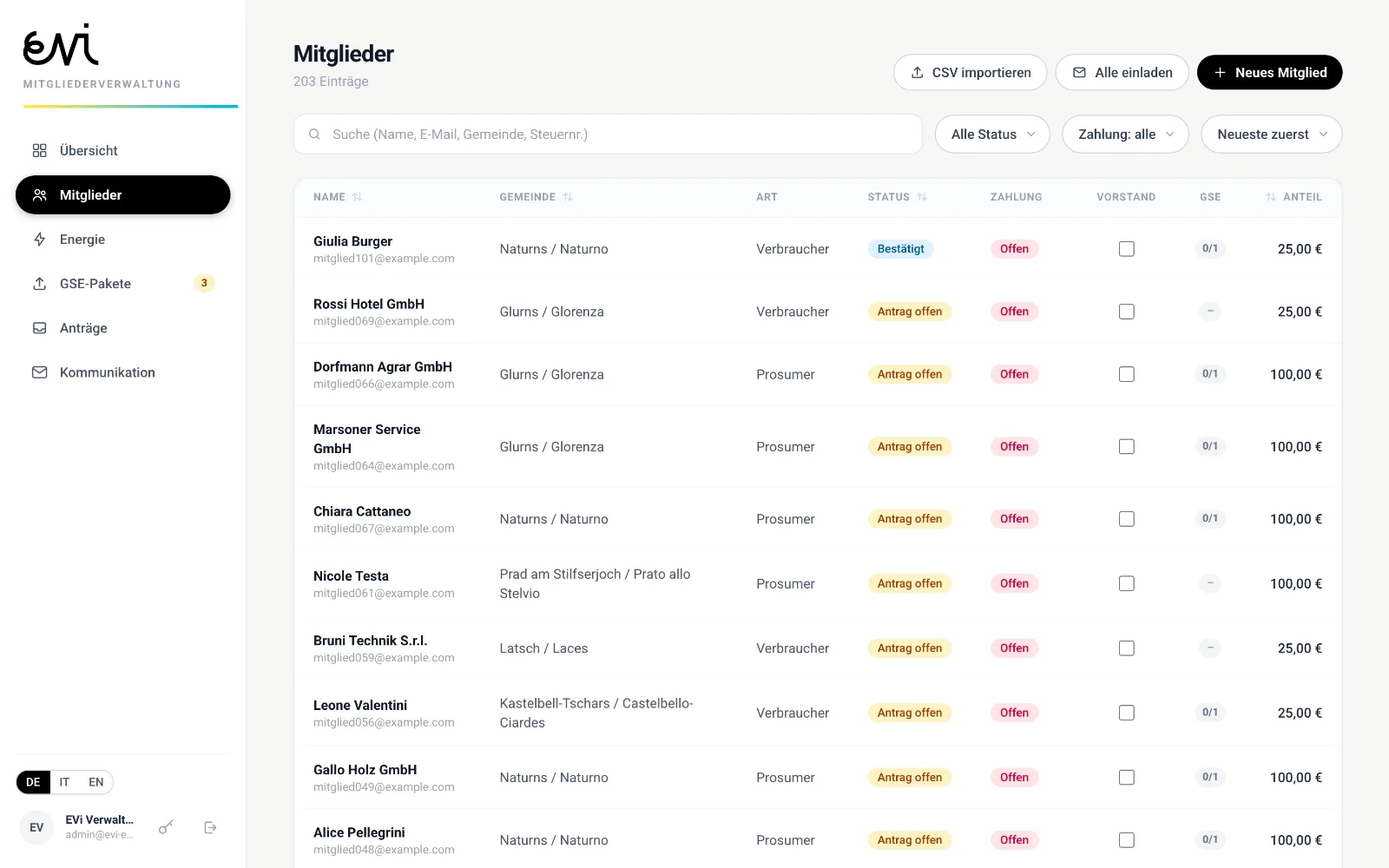This screenshot has height=868, width=1389.
Task: Click the EV avatar circle
Action: 36,827
